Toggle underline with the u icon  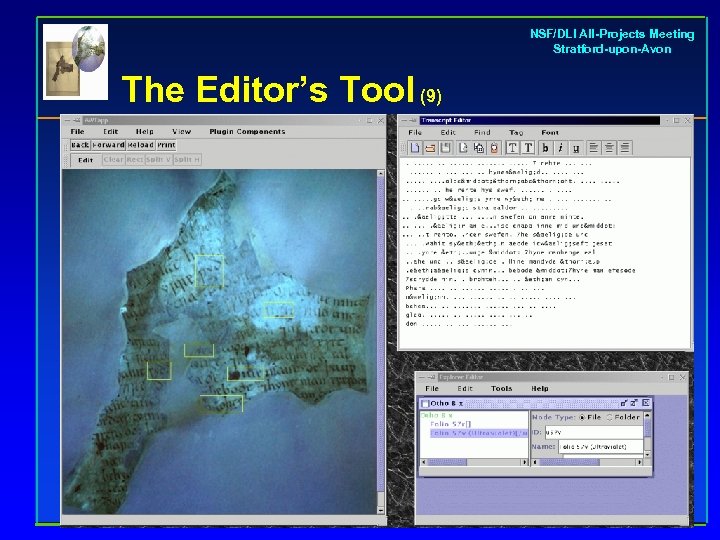click(x=576, y=148)
